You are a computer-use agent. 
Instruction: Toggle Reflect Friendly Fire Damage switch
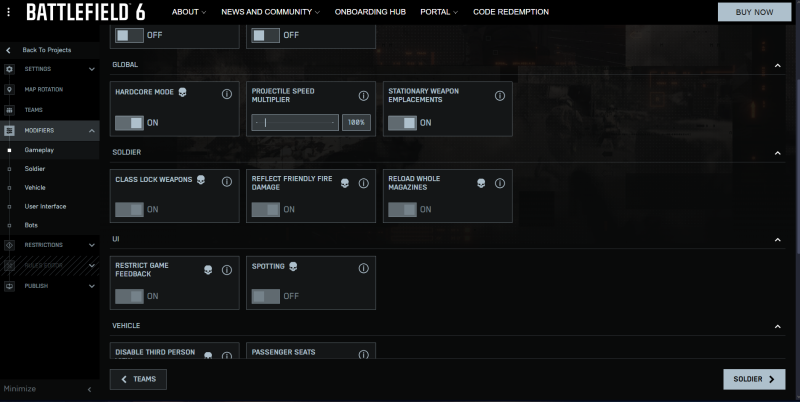point(265,210)
